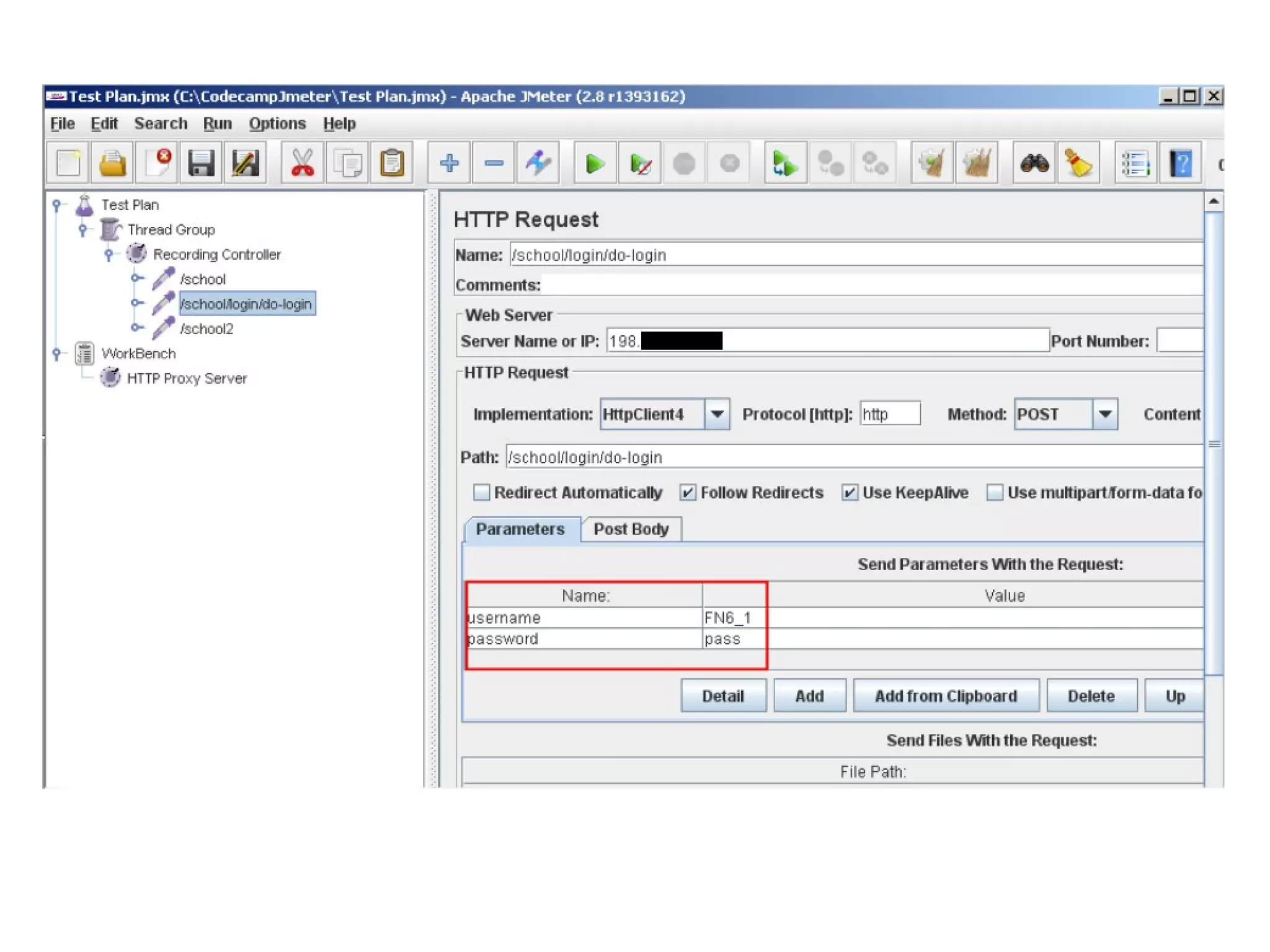
Task: Click the Function Helper list icon
Action: [x=1135, y=164]
